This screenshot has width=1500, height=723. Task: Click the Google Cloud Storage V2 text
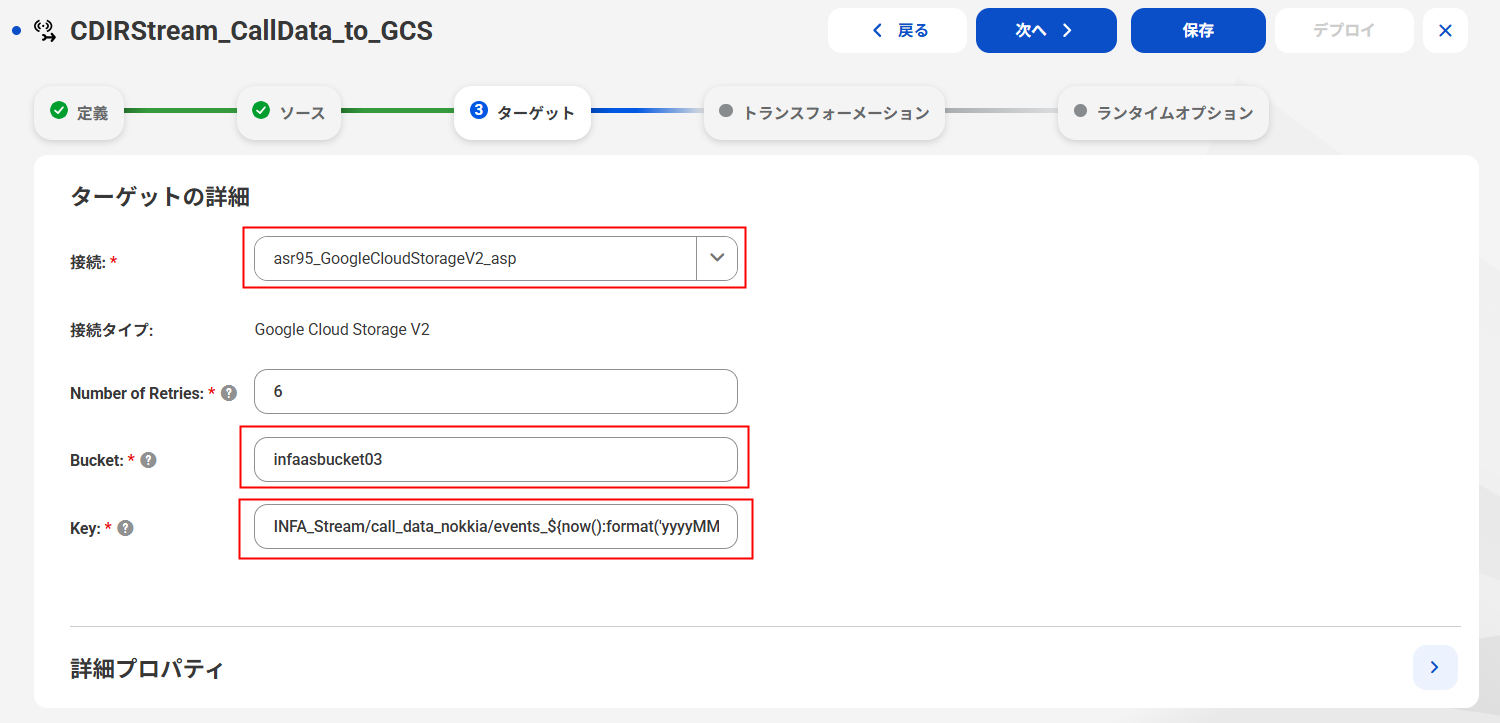pyautogui.click(x=342, y=329)
